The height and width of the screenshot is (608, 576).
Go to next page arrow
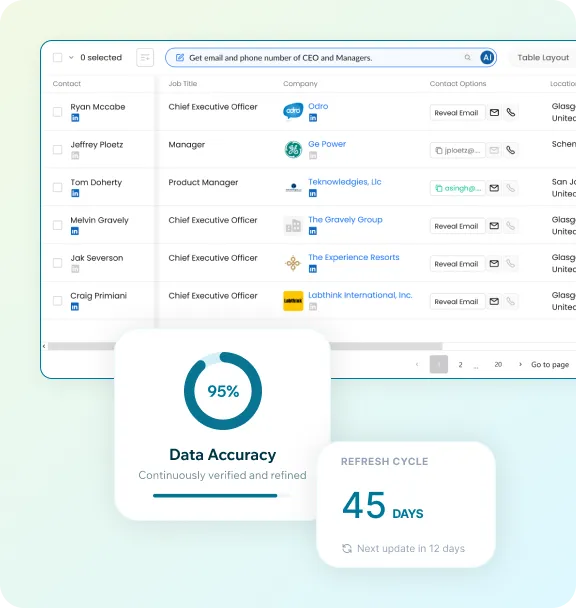(520, 364)
